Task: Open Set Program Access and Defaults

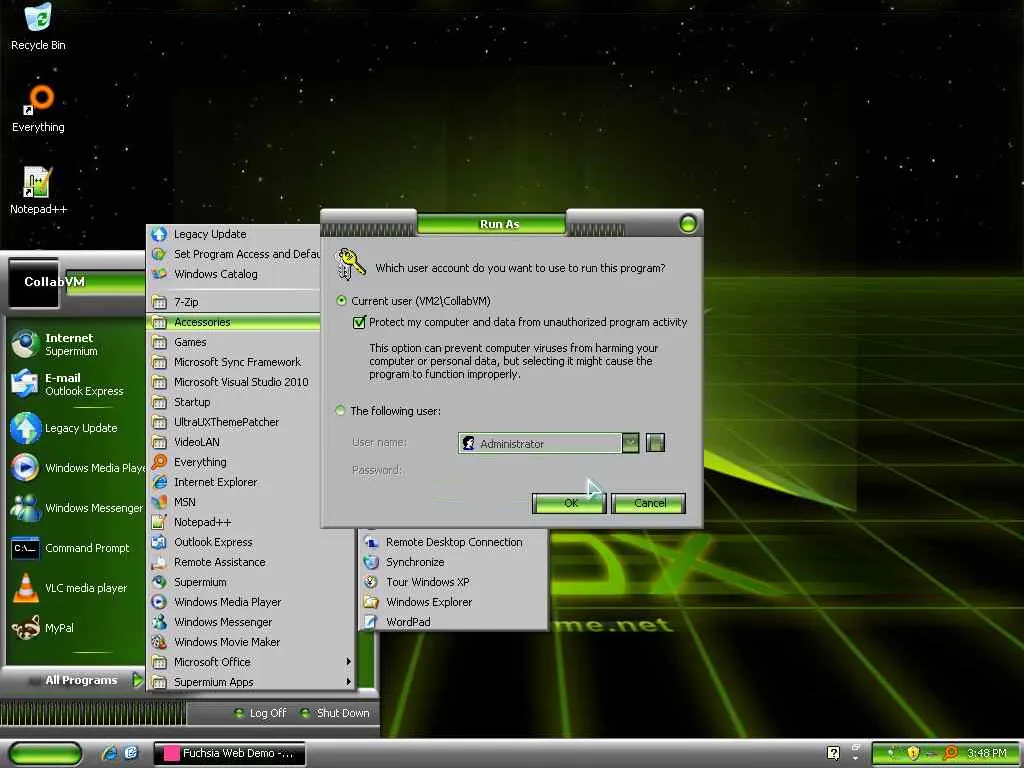Action: click(x=234, y=254)
